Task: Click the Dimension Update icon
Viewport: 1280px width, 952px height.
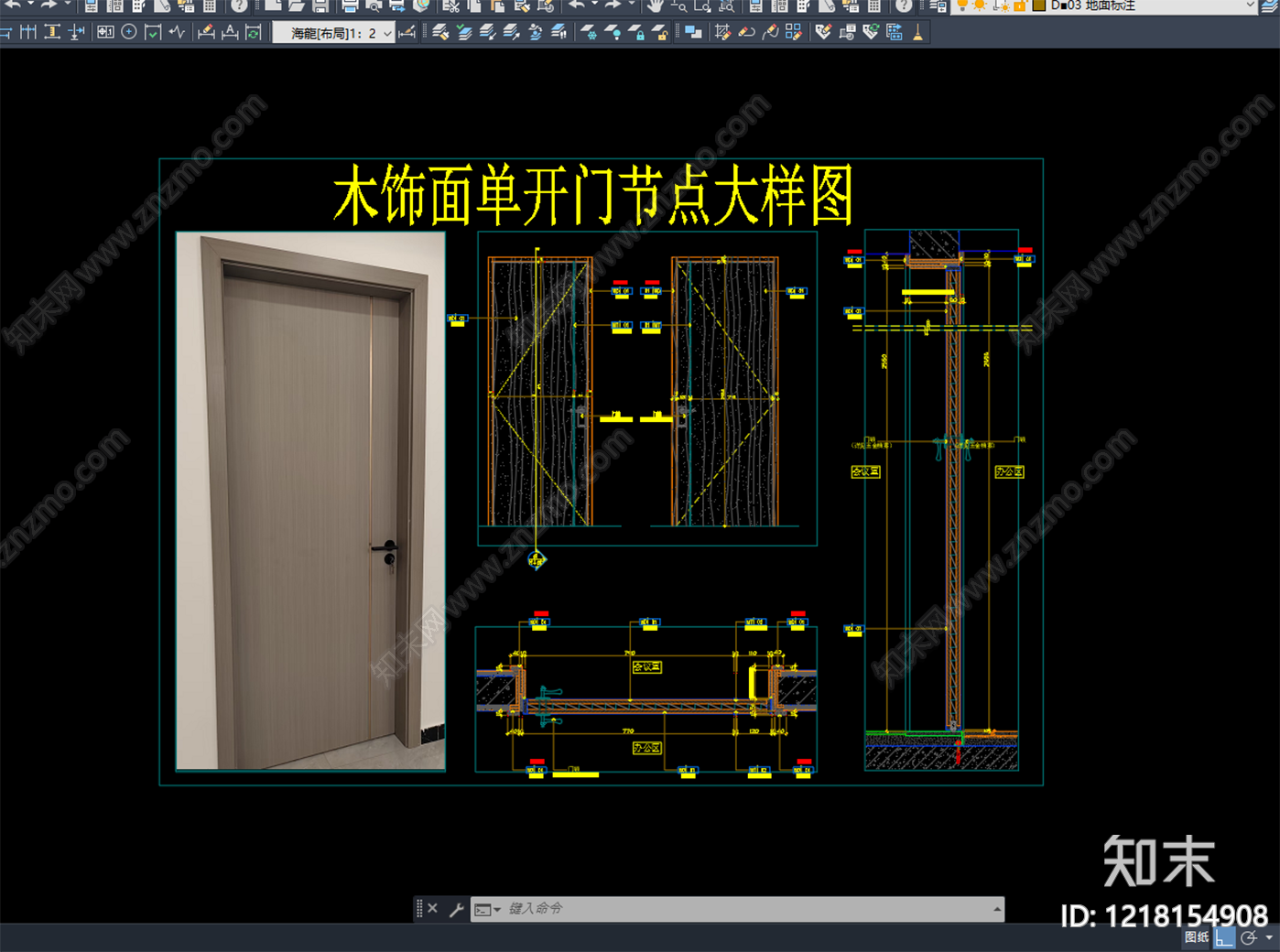Action: [x=254, y=33]
